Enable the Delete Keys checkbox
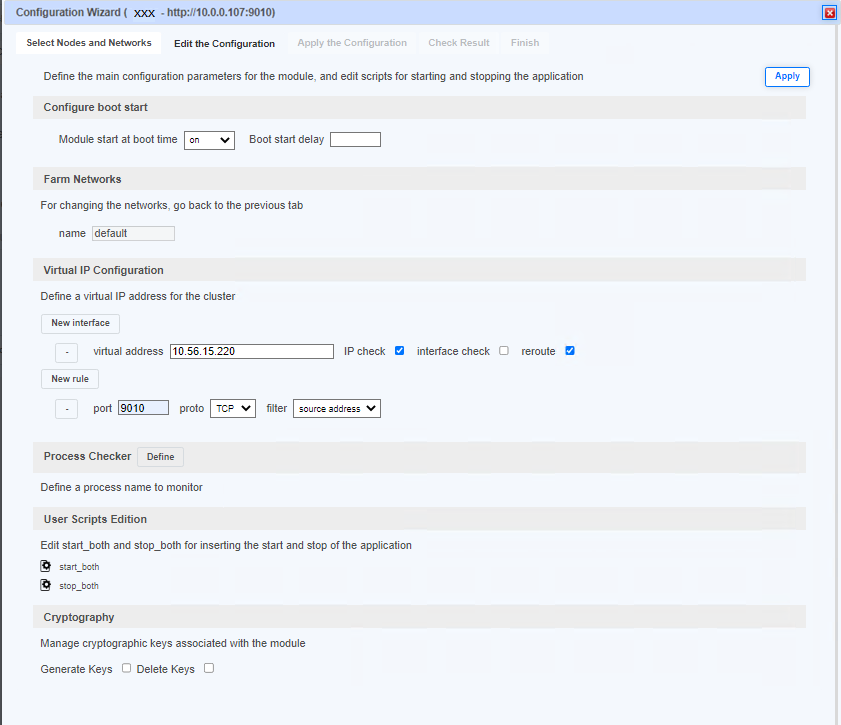This screenshot has height=725, width=841. pyautogui.click(x=207, y=668)
